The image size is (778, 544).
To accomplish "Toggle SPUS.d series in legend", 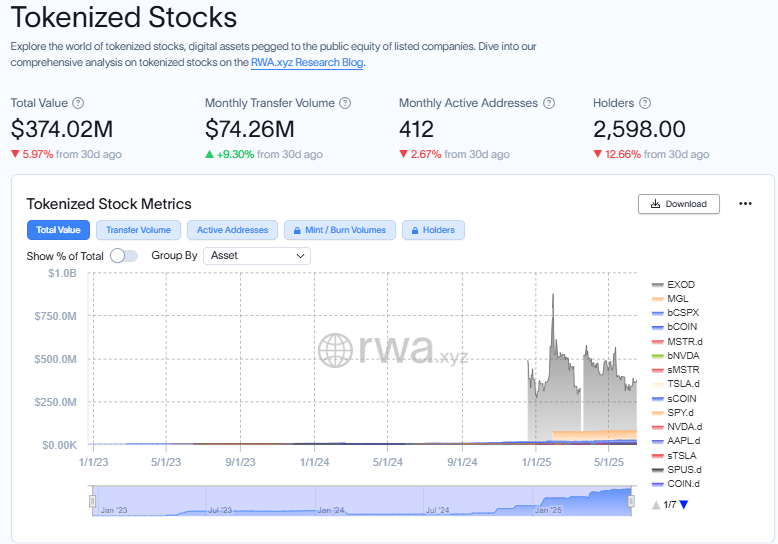I will 677,470.
